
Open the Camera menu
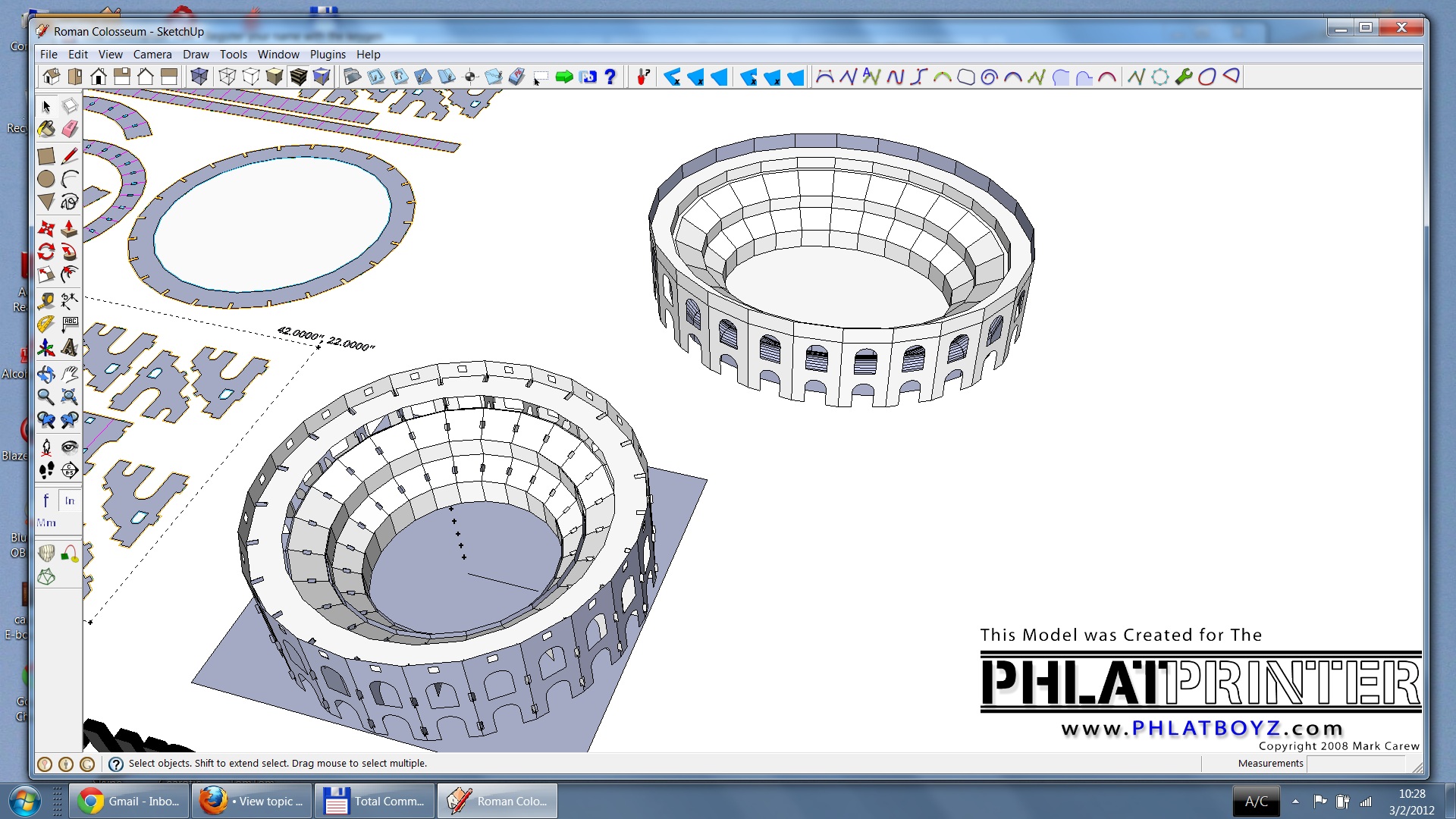(152, 55)
